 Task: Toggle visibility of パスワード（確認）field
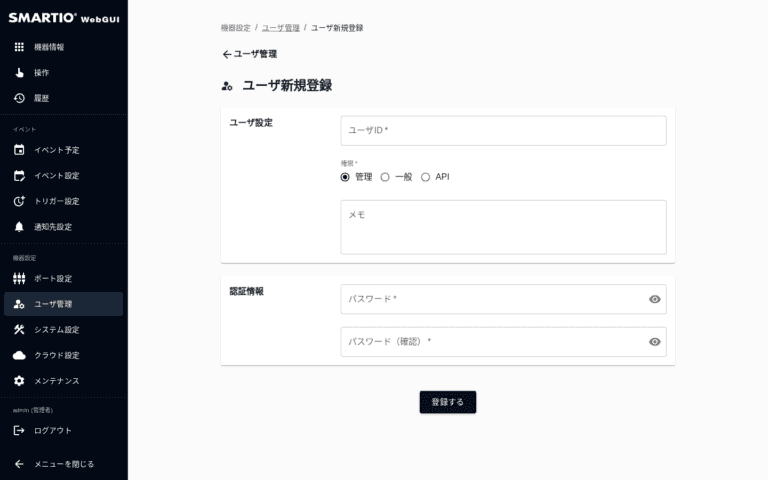(x=654, y=342)
